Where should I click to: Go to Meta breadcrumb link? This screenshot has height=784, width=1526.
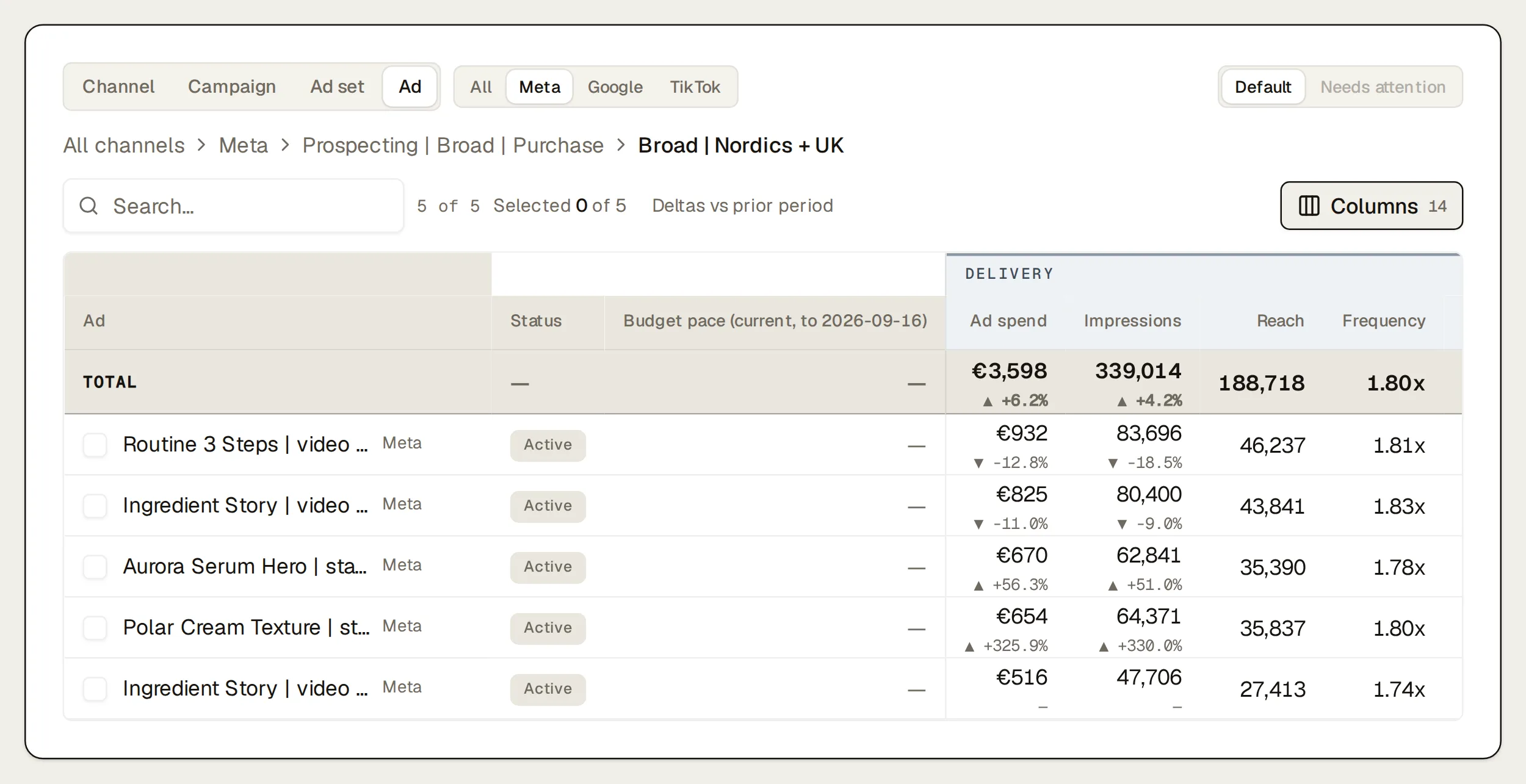point(244,145)
